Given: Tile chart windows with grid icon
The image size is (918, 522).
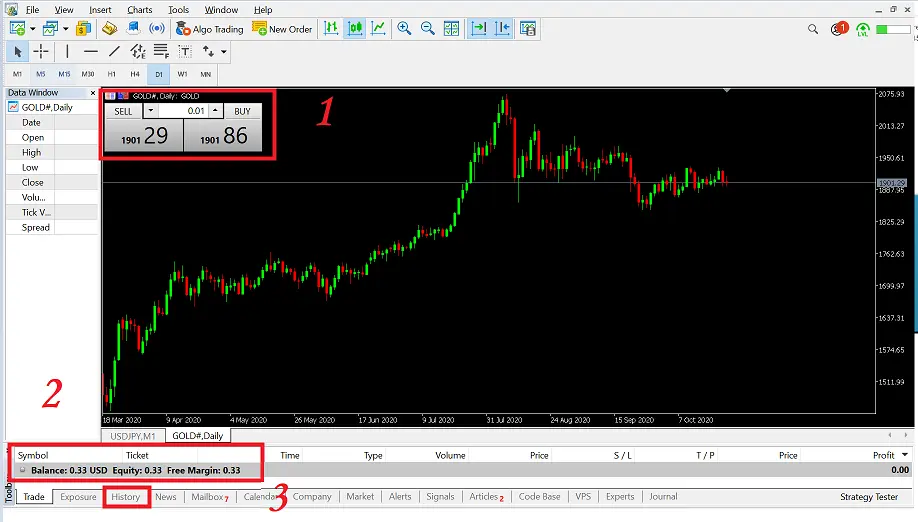Looking at the screenshot, I should click(x=451, y=29).
